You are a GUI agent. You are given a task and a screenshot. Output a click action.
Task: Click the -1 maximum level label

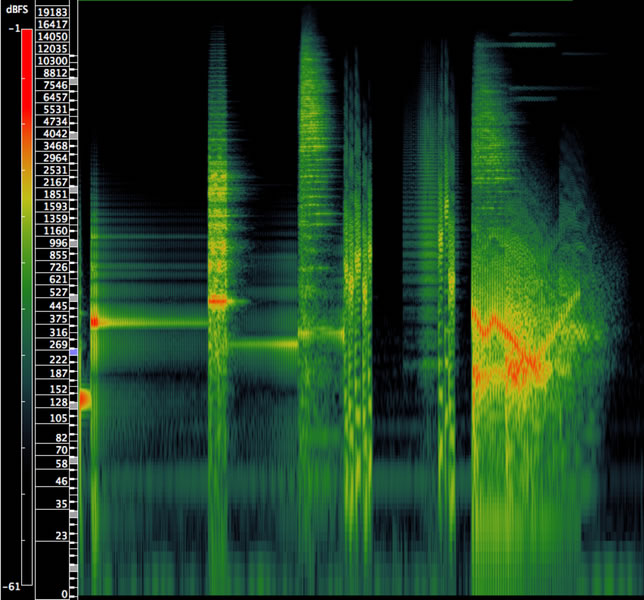click(12, 29)
